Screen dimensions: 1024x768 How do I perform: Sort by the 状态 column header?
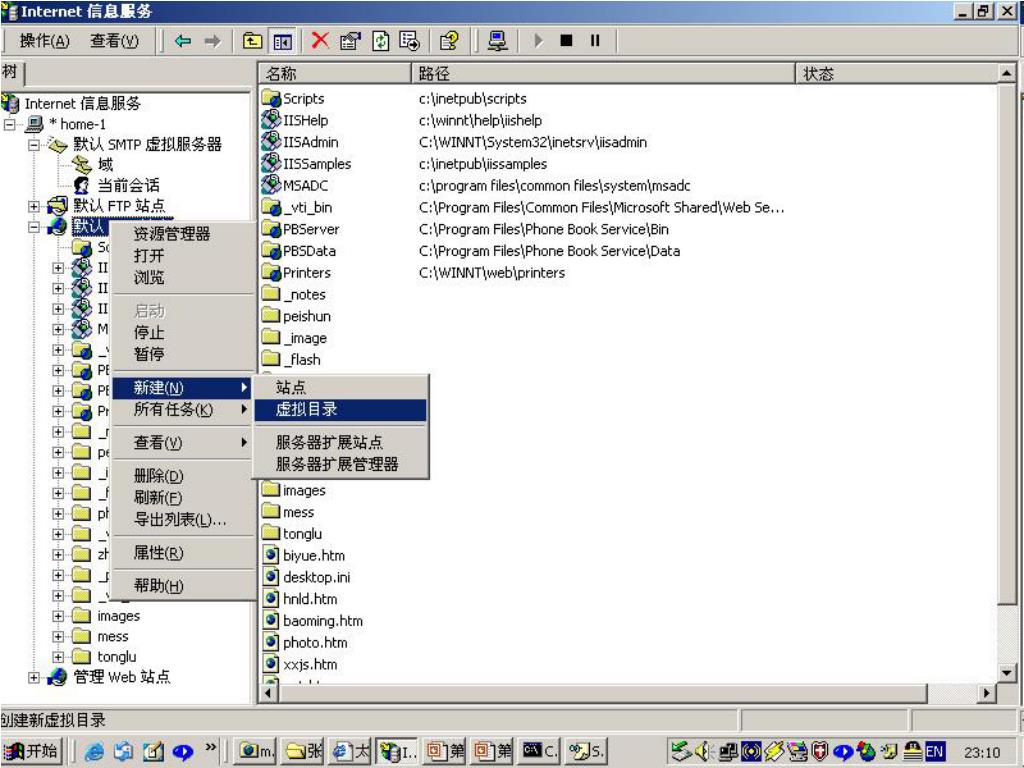[x=897, y=73]
